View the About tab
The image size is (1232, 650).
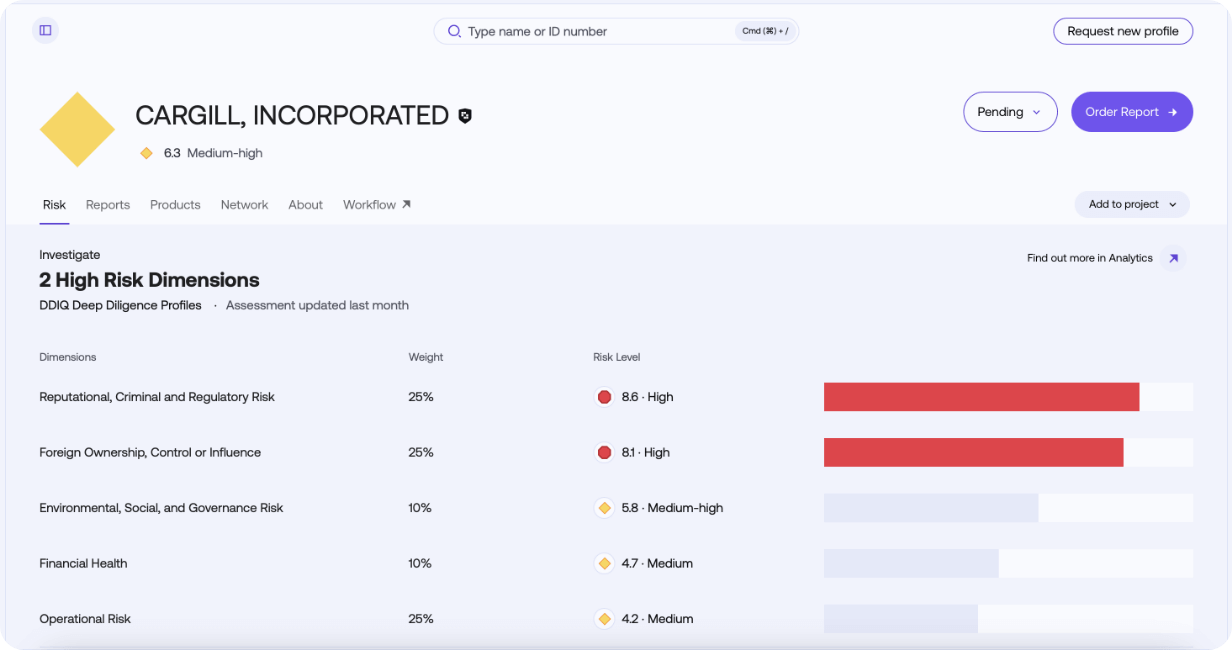306,205
